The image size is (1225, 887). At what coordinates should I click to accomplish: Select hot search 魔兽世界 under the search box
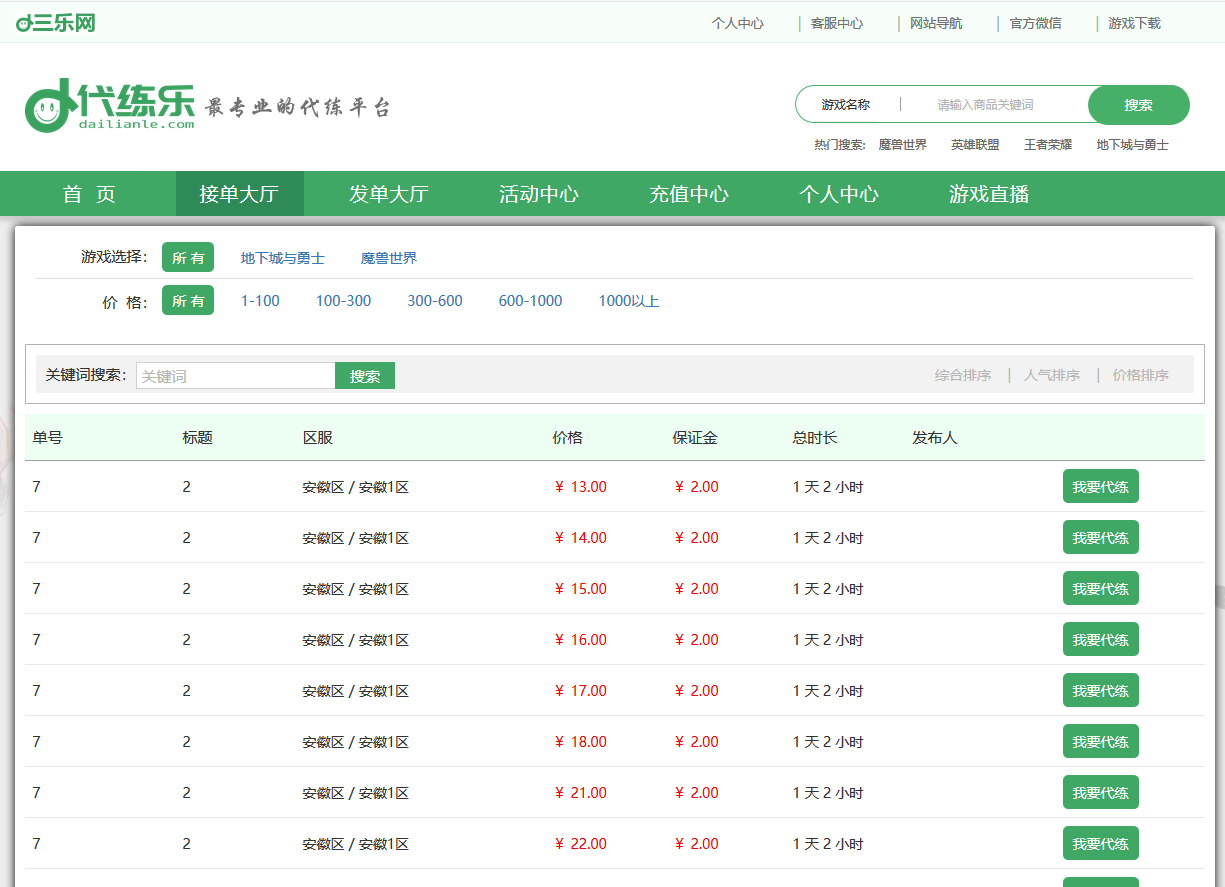[x=903, y=145]
